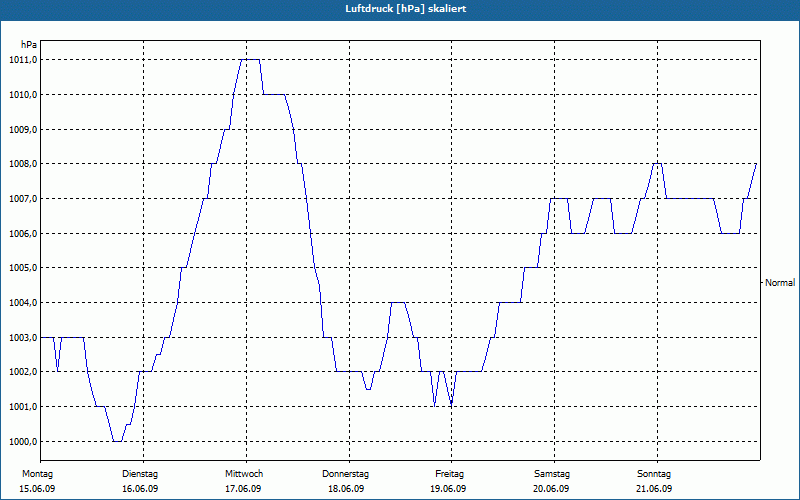The height and width of the screenshot is (500, 800).
Task: Click the Dienstag day label
Action: pyautogui.click(x=140, y=474)
